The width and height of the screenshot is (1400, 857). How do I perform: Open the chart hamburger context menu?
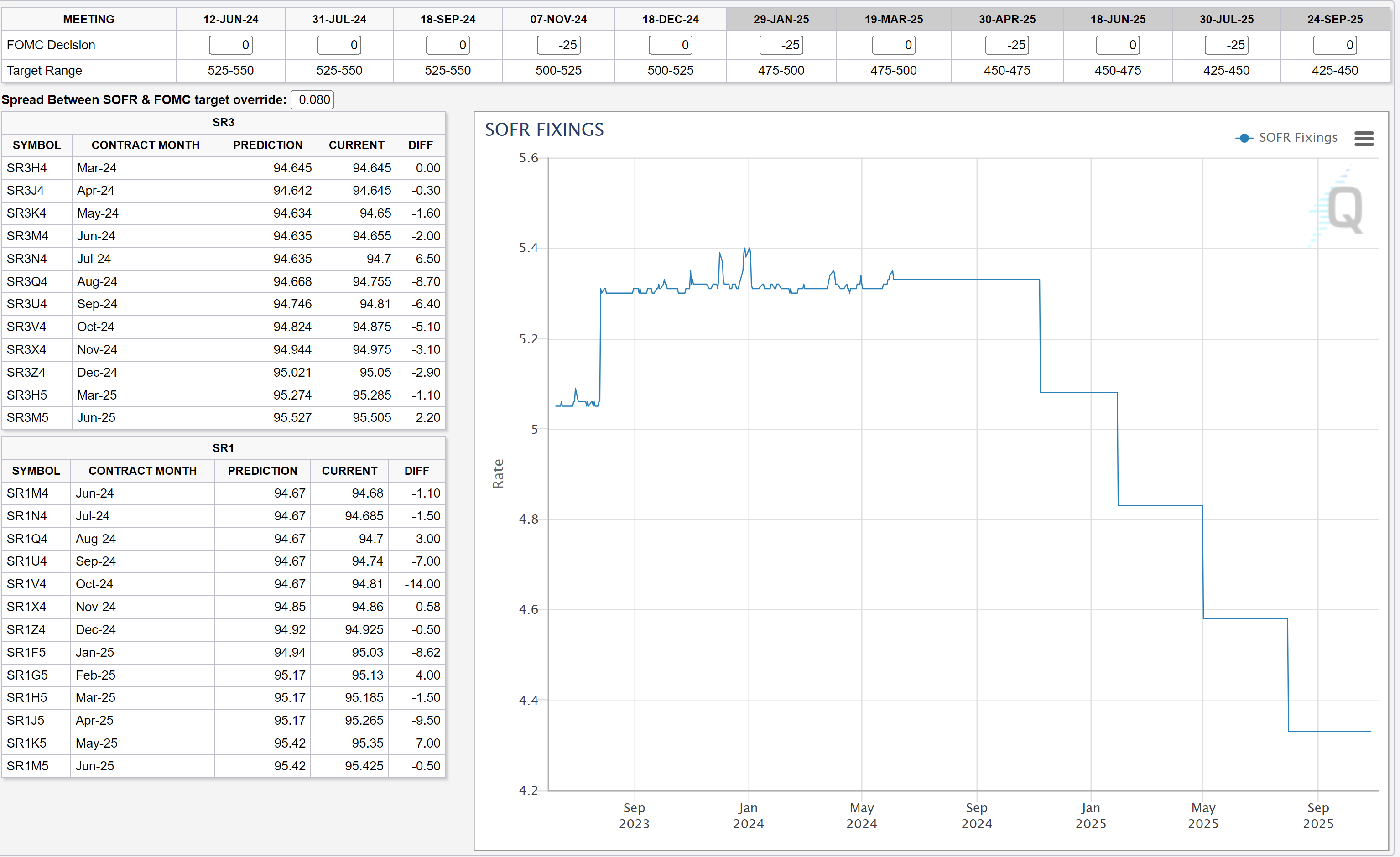tap(1364, 138)
